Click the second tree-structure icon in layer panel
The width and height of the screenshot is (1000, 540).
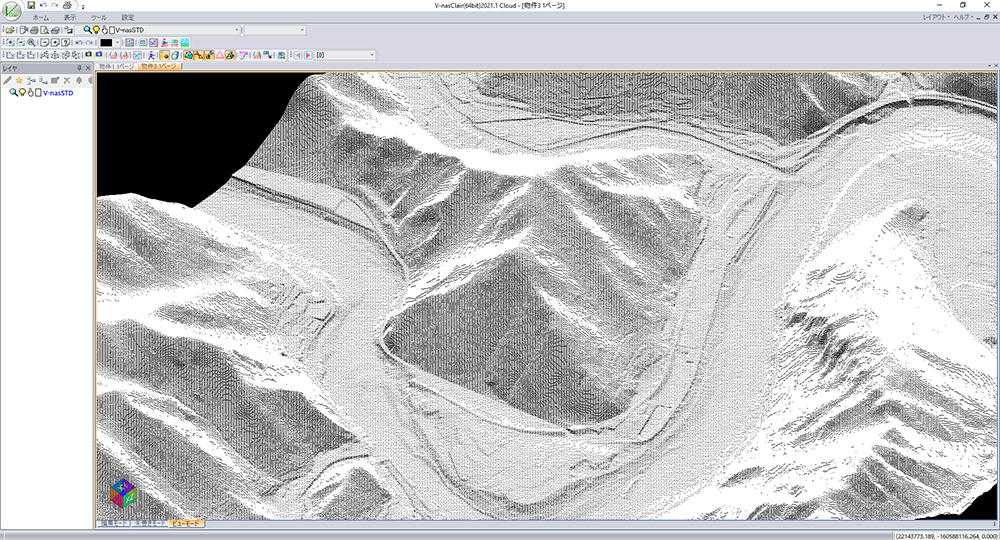[43, 80]
